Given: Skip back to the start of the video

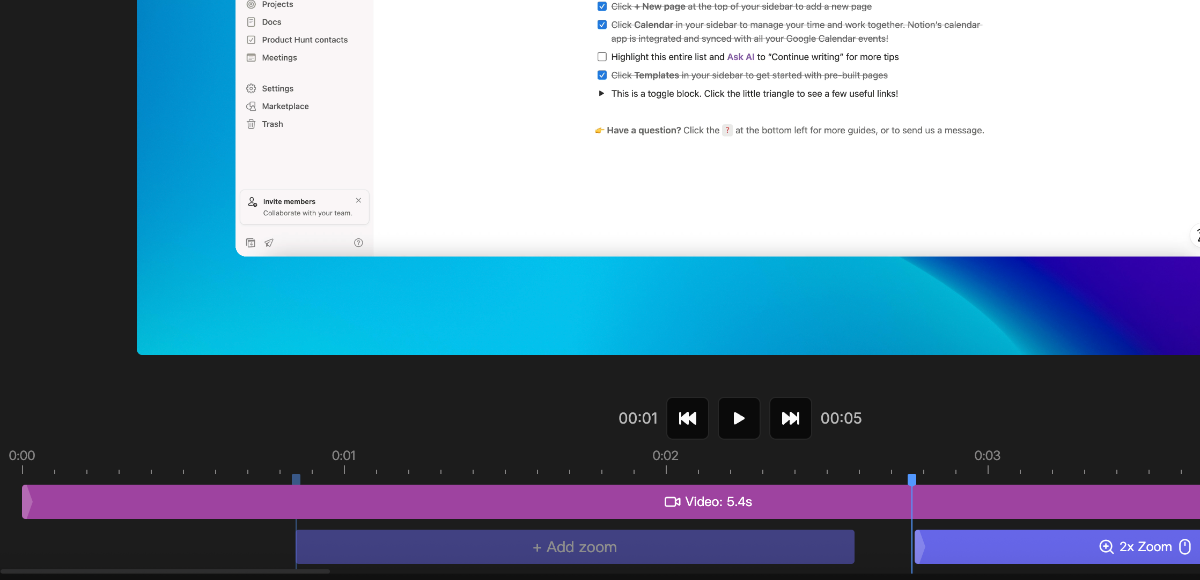Looking at the screenshot, I should pyautogui.click(x=687, y=418).
